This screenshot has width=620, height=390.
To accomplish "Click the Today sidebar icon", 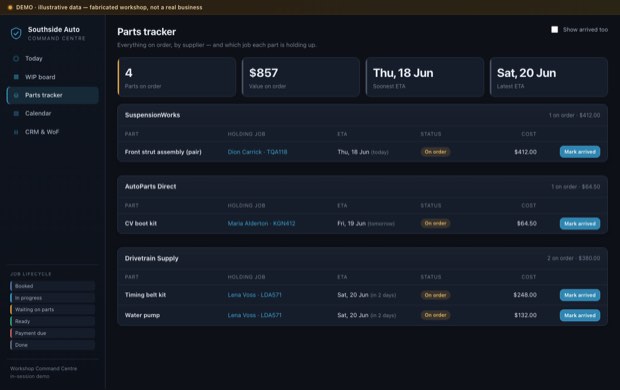I will 16,59.
